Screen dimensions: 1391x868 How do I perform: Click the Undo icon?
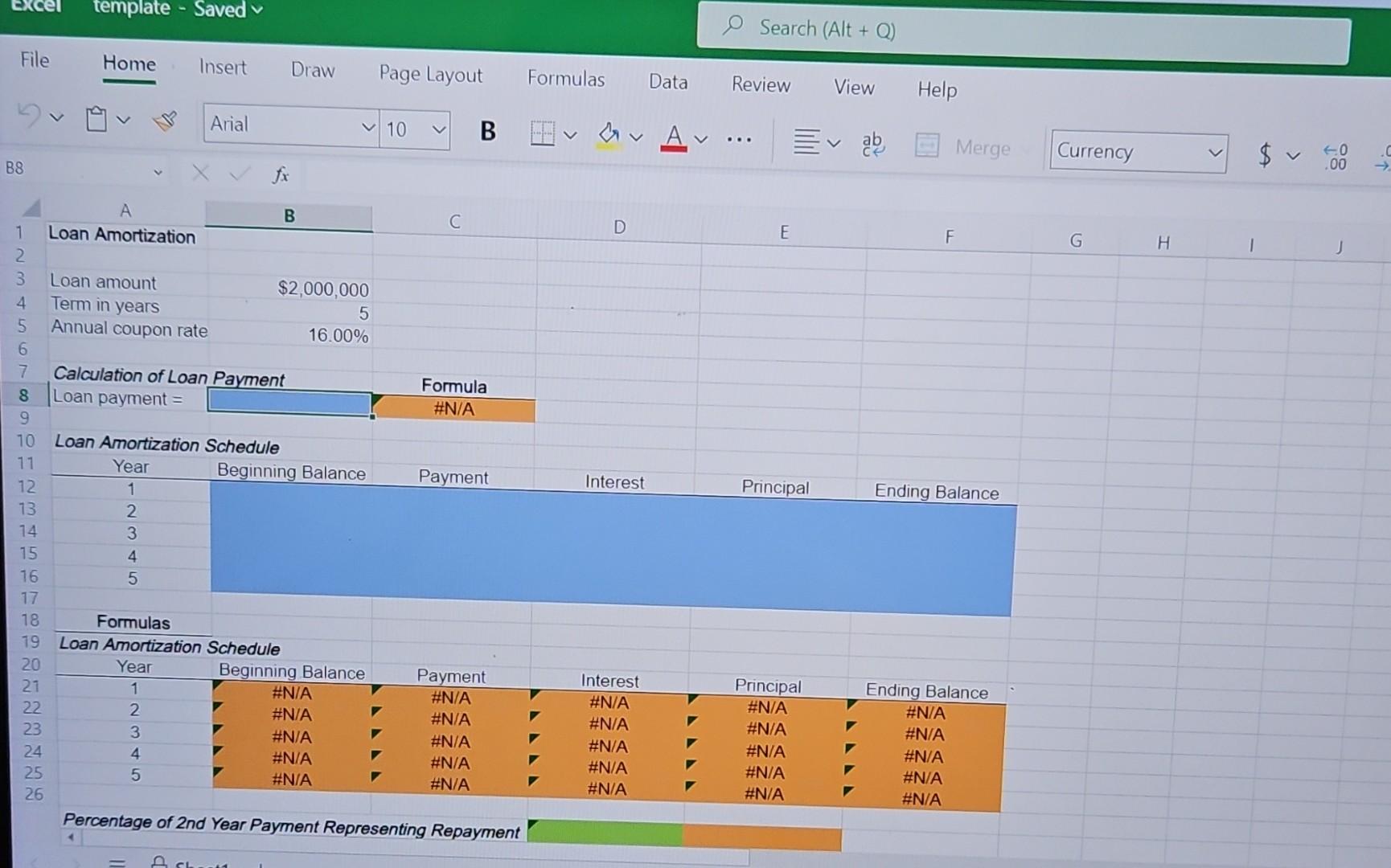28,117
